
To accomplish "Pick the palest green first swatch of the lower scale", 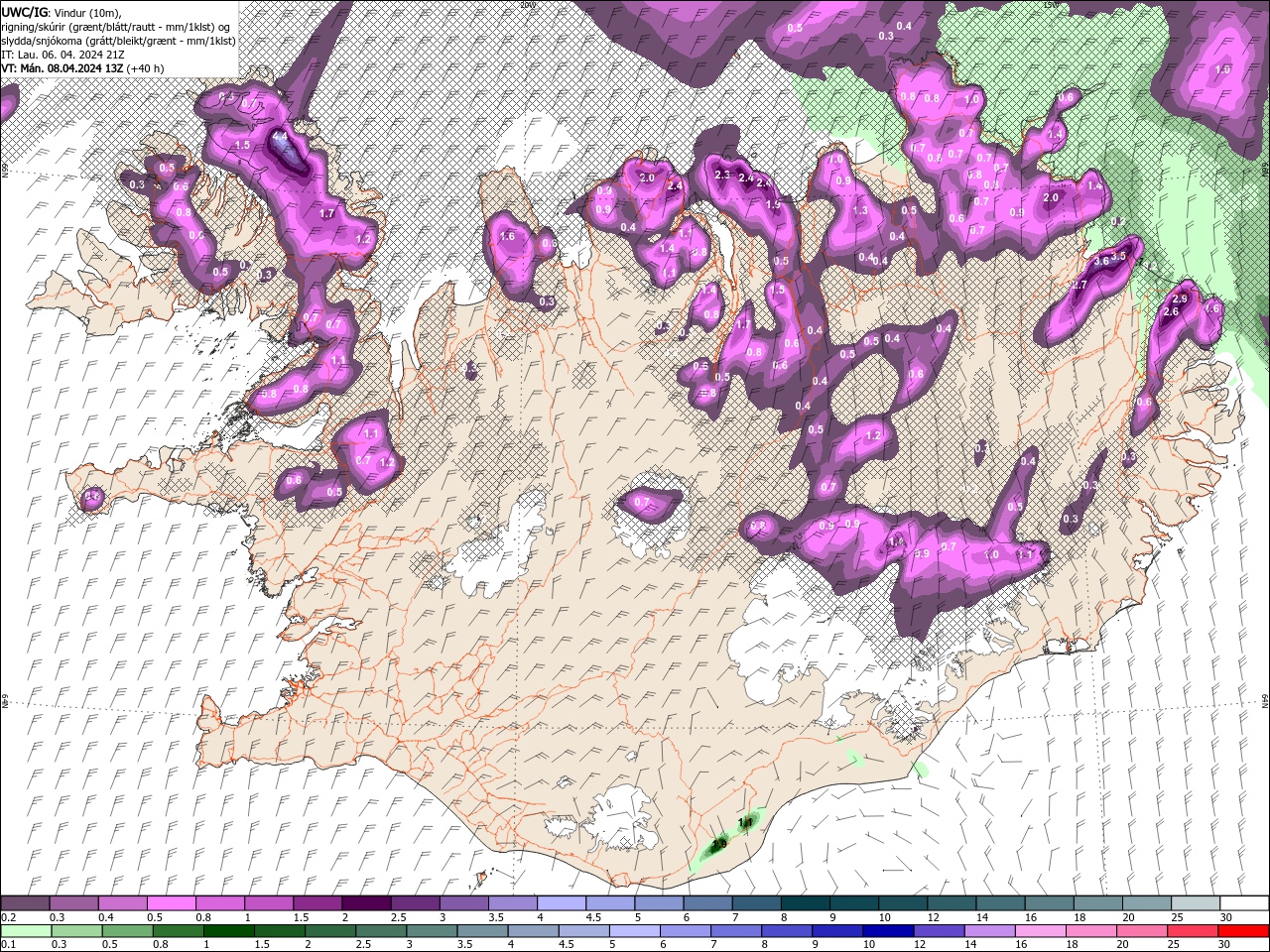I will (26, 931).
